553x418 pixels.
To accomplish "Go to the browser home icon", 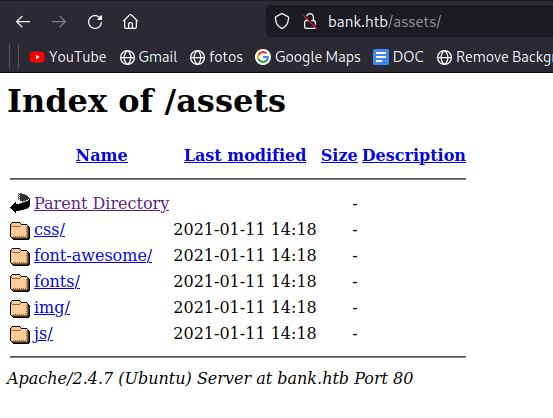I will pyautogui.click(x=130, y=22).
